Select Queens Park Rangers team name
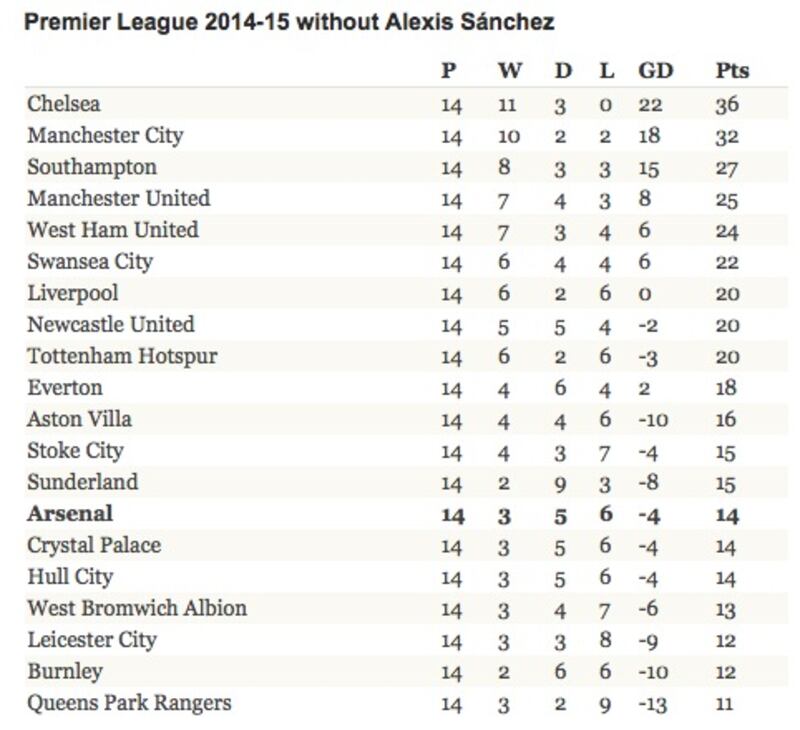 coord(129,703)
